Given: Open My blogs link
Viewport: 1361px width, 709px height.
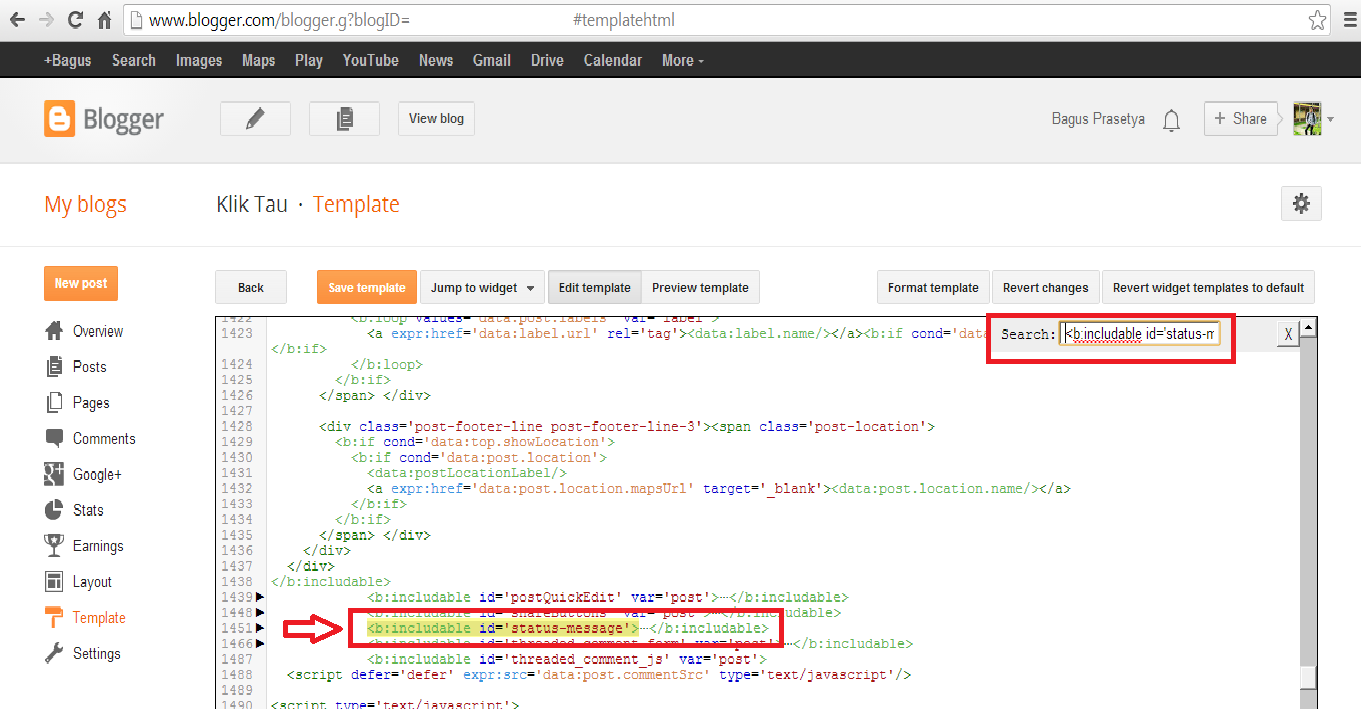Looking at the screenshot, I should 85,205.
